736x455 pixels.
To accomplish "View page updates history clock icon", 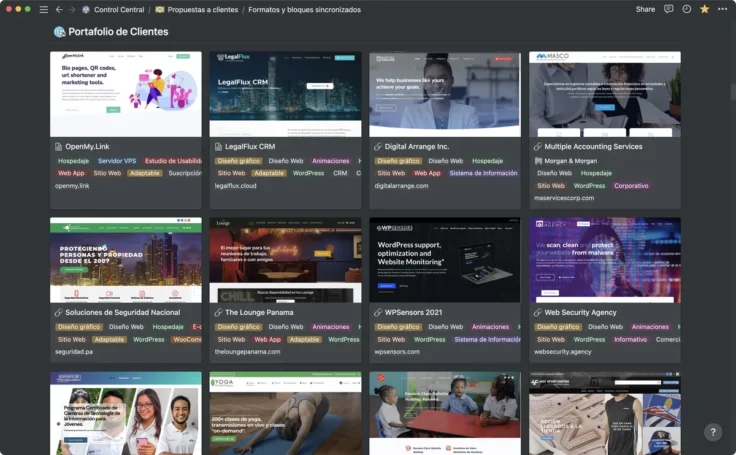I will click(x=686, y=9).
